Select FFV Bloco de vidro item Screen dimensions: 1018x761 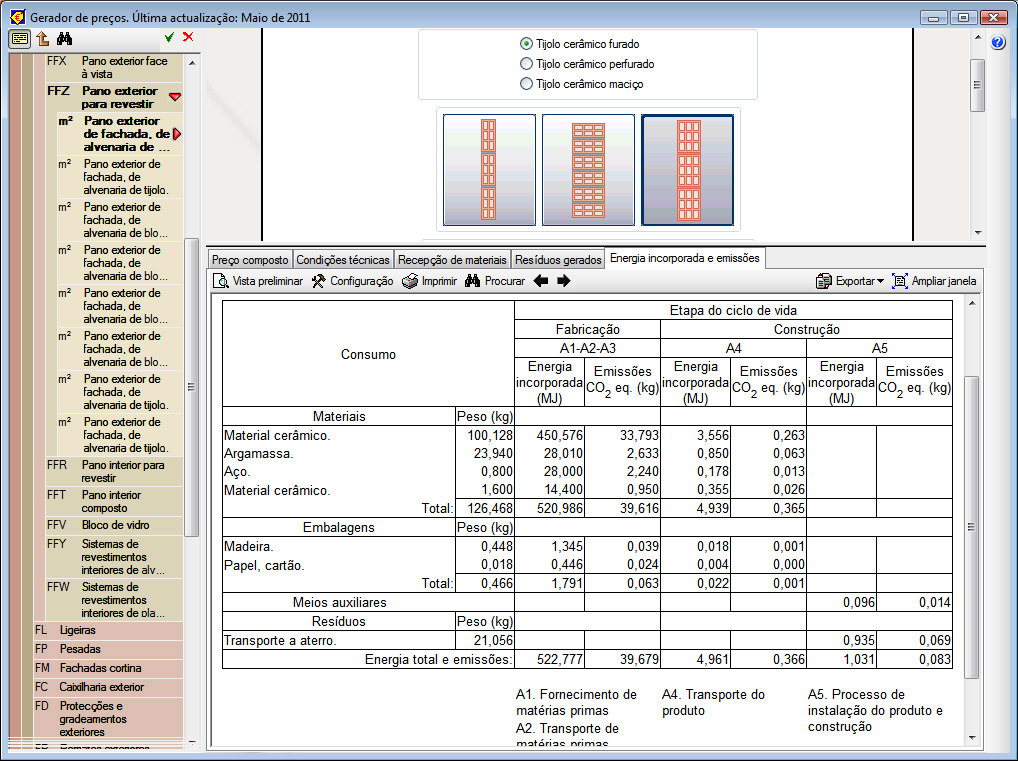[x=115, y=525]
